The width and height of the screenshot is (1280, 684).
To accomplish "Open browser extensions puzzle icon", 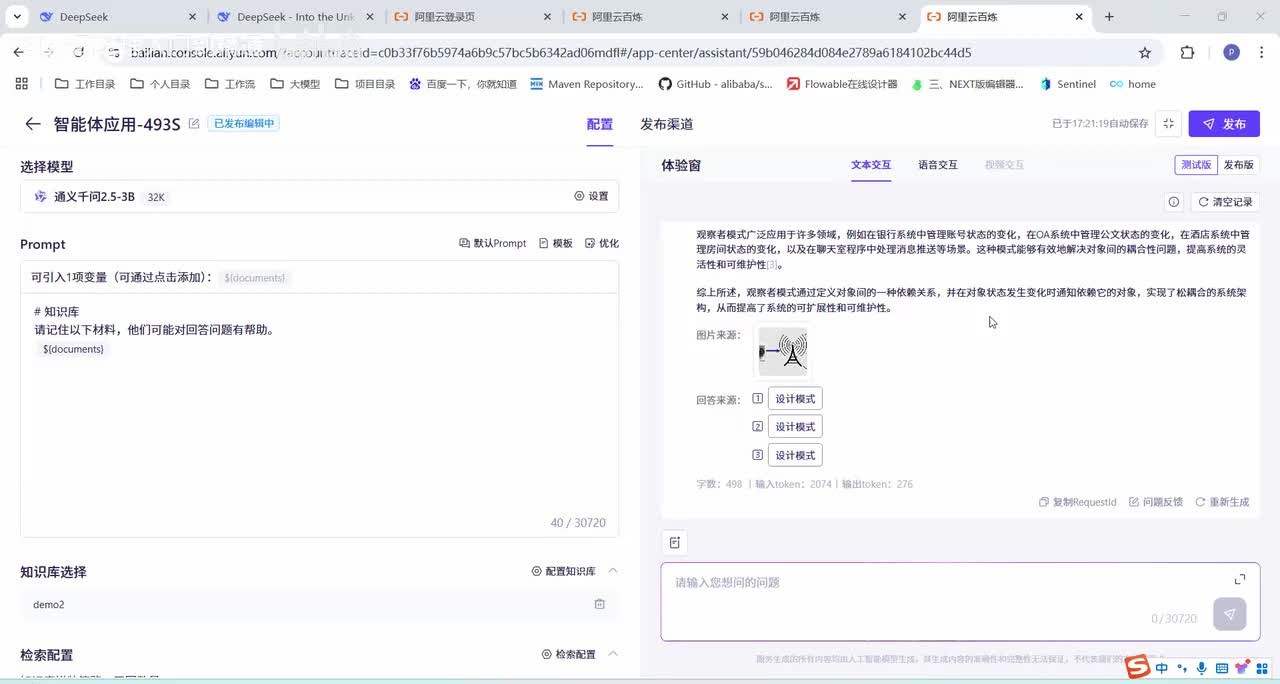I will (1187, 52).
